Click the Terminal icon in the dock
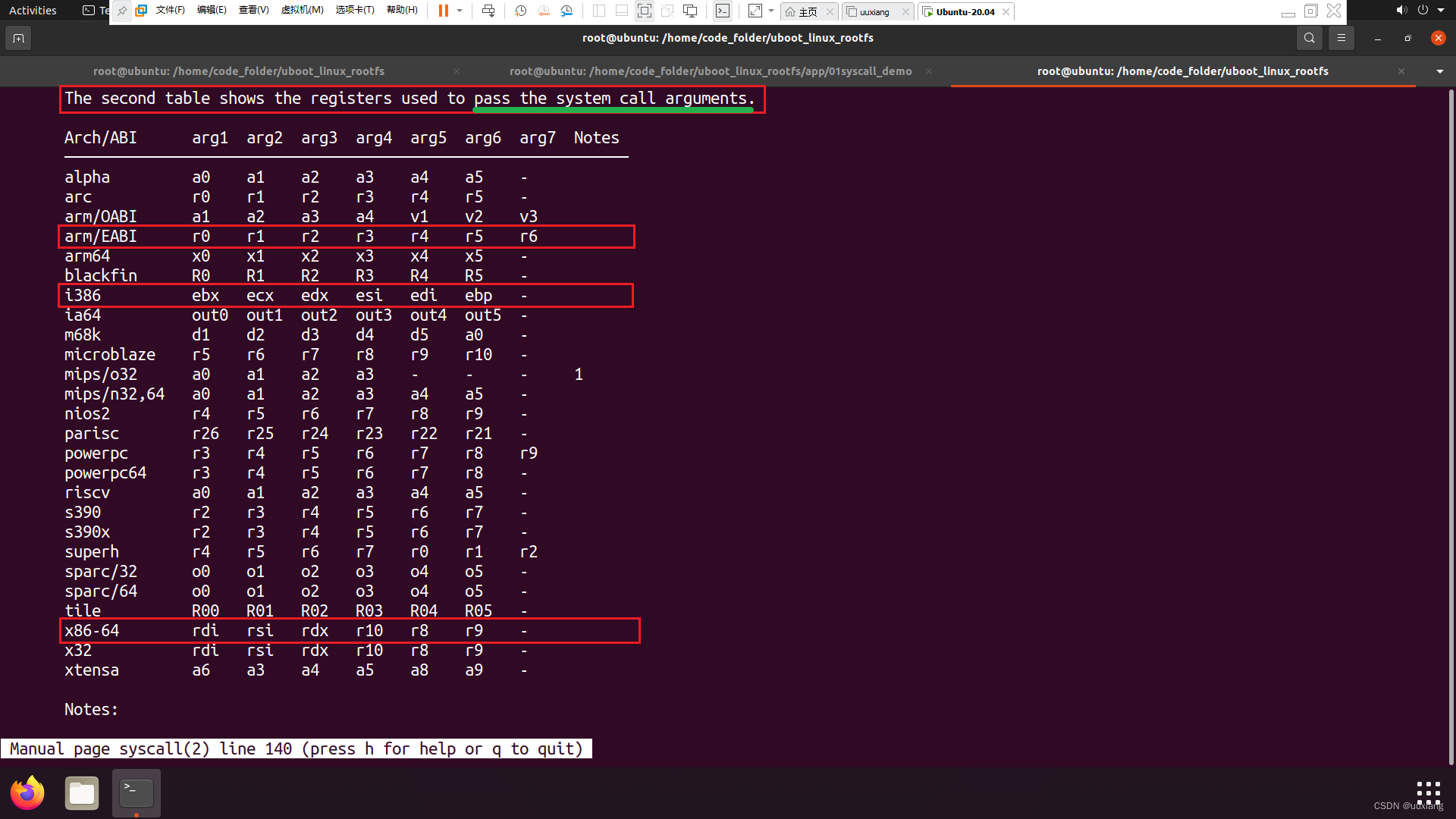Screen dimensions: 1456x819 pos(136,793)
